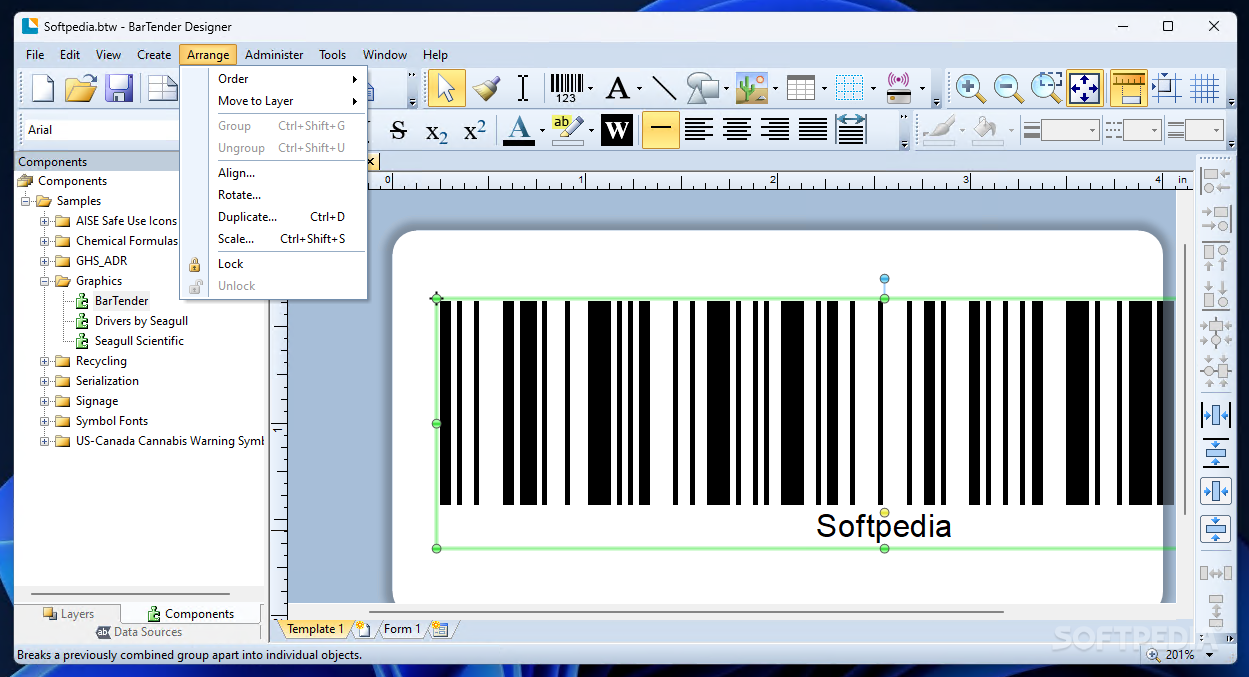Open a file using the folder icon
This screenshot has height=677, width=1249.
(81, 88)
